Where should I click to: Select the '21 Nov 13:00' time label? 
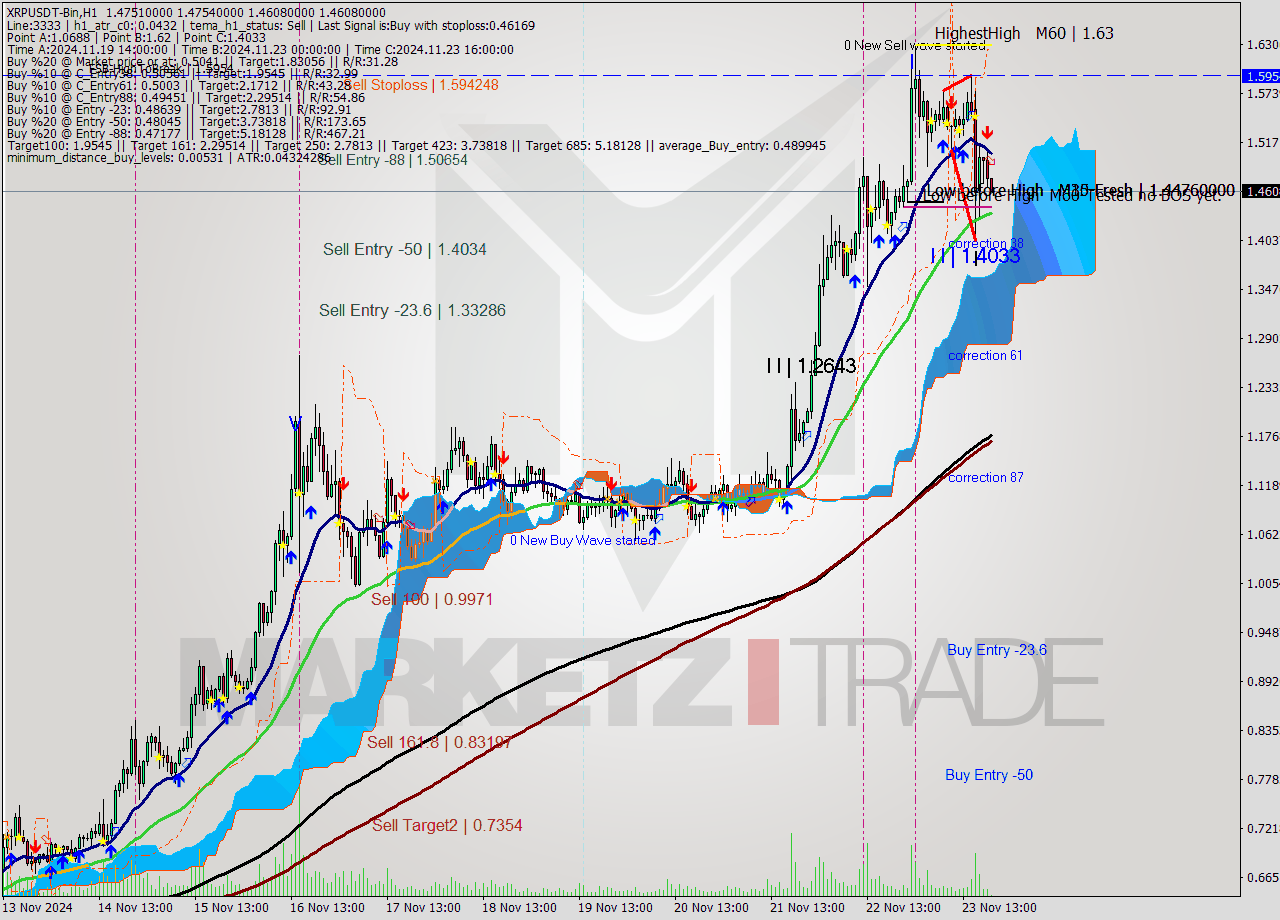[x=807, y=908]
